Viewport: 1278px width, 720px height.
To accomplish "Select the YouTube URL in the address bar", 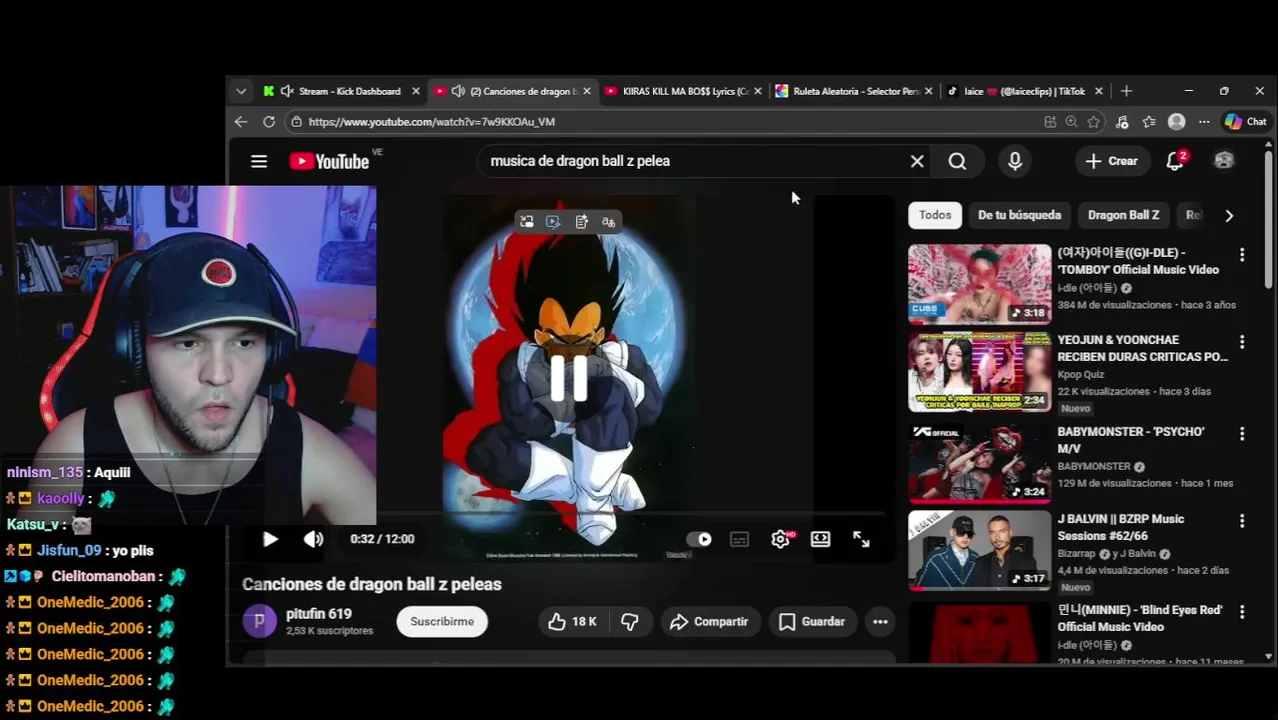I will coord(432,122).
